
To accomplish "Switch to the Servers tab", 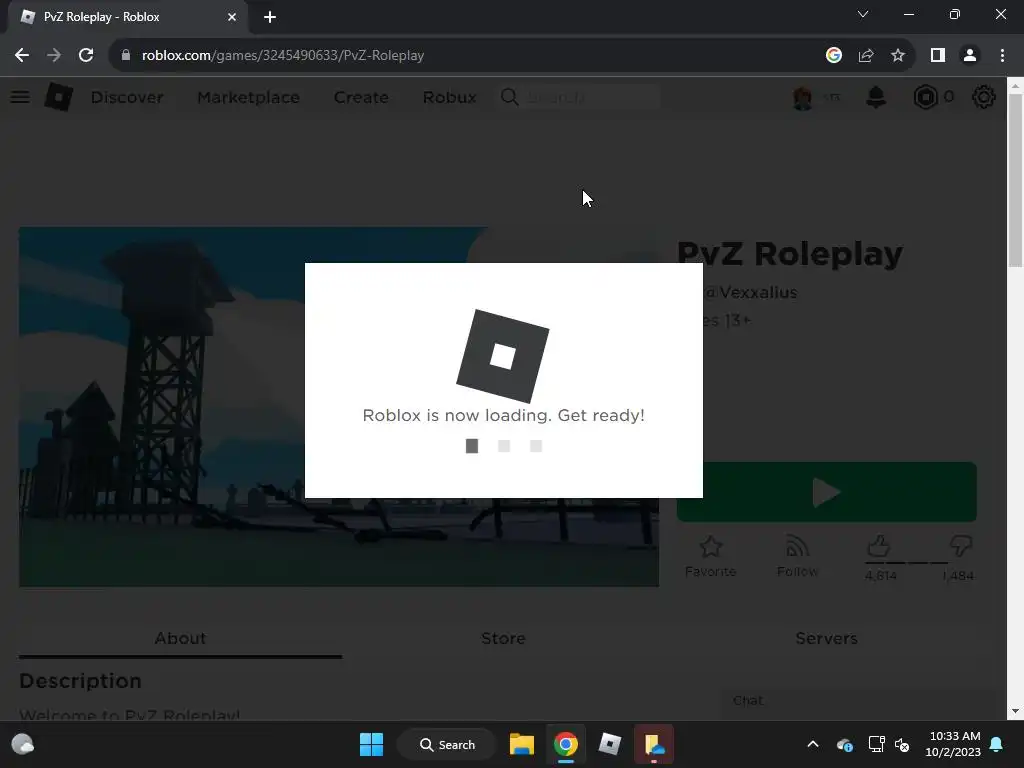I will (x=826, y=638).
